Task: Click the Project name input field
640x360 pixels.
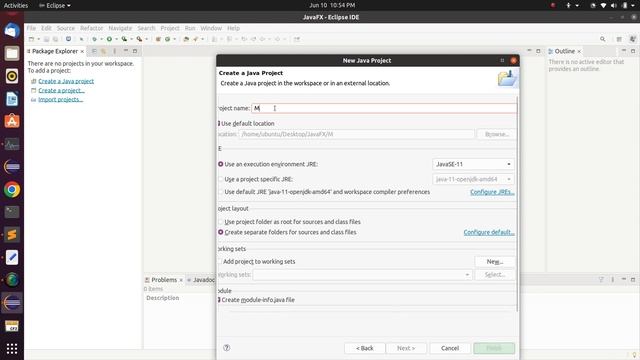Action: pos(384,108)
